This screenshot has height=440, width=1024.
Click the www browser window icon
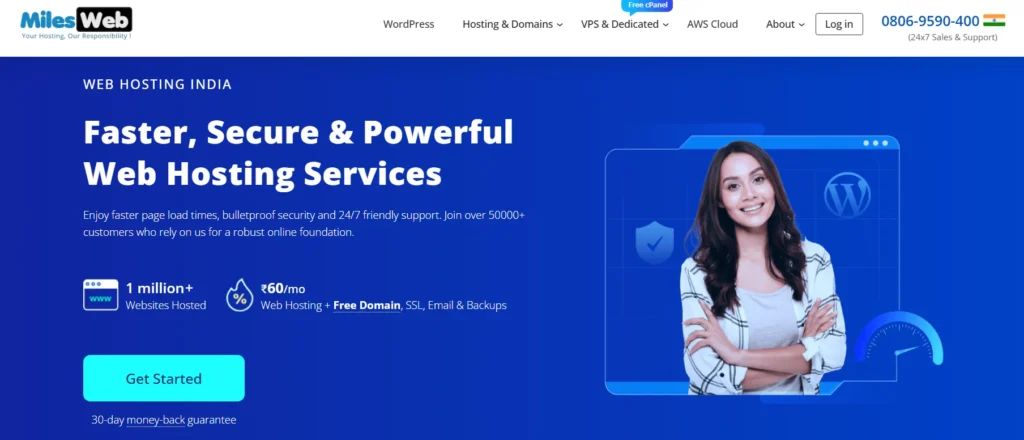[101, 295]
